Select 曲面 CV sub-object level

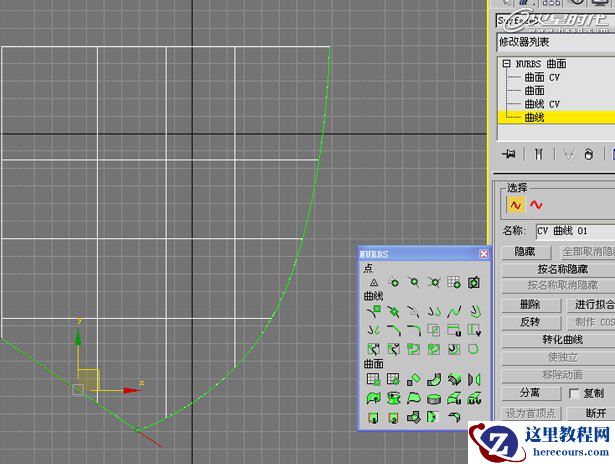[x=542, y=77]
